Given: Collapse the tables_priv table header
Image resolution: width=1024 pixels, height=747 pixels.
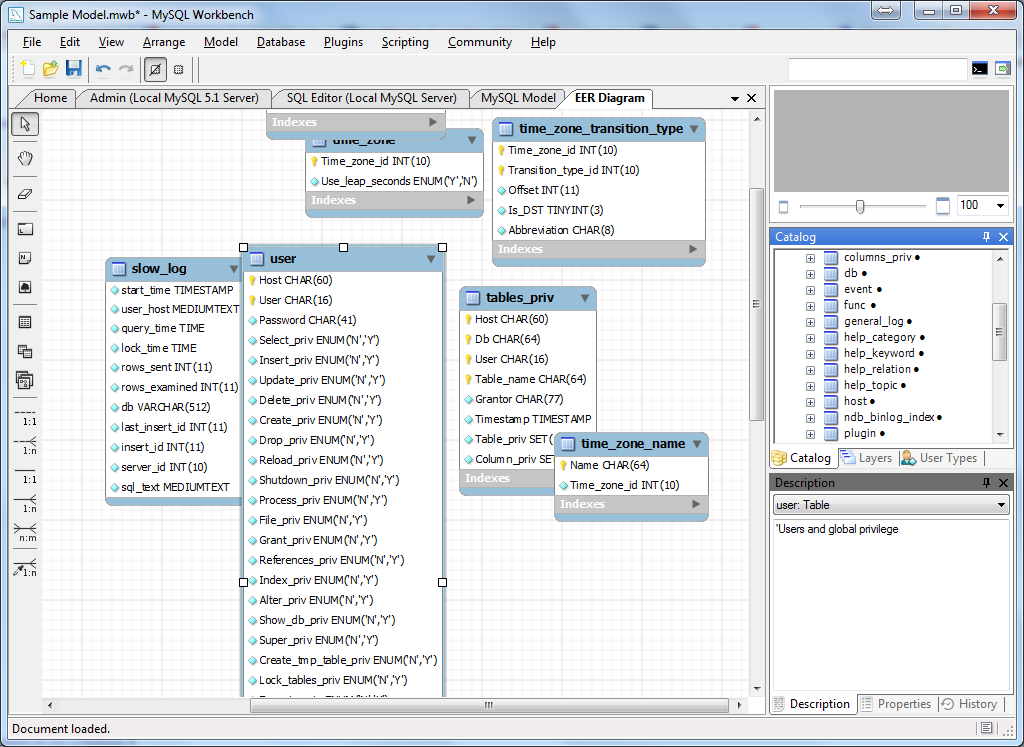Looking at the screenshot, I should 585,298.
